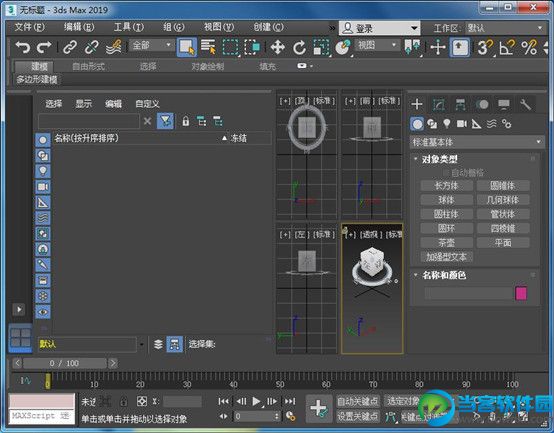Expand the 多边形建模 panel

click(37, 79)
